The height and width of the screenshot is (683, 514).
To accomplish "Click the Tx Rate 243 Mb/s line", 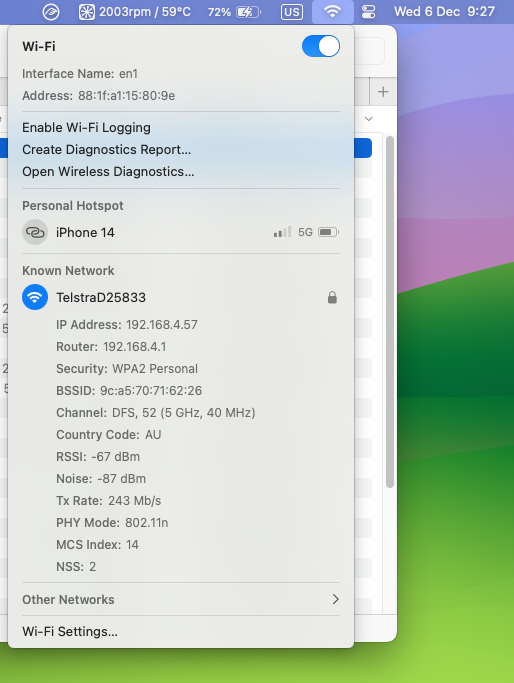I will 108,501.
